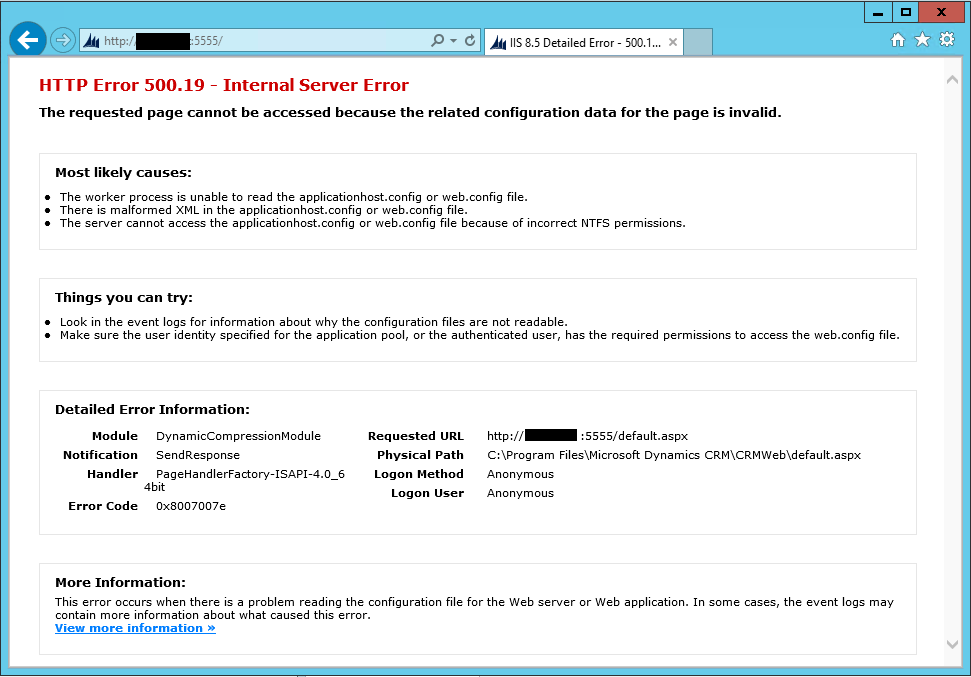Click the Logon Method value Anonymous
Screen dimensions: 971x677
[520, 474]
